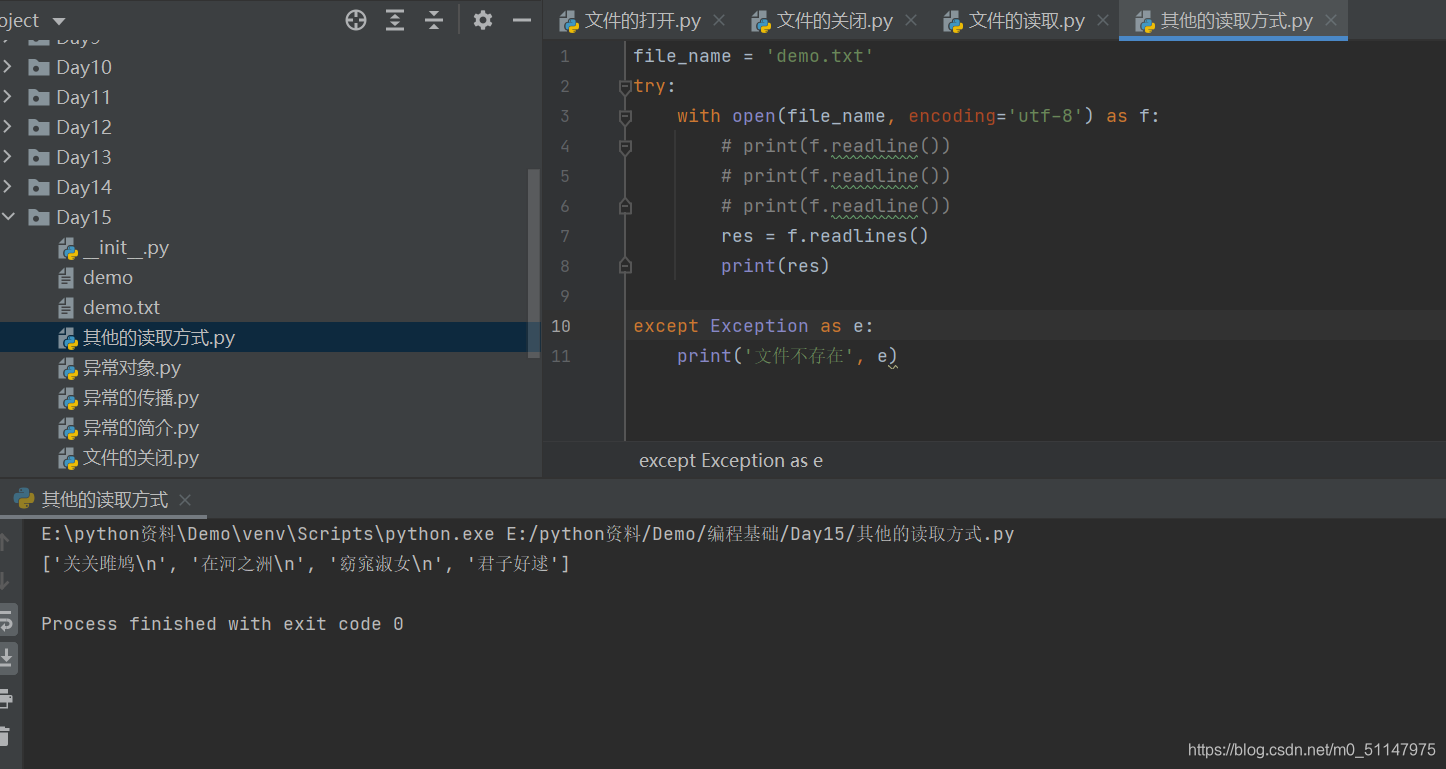Click the Expand All icon in project toolbar

tap(395, 20)
